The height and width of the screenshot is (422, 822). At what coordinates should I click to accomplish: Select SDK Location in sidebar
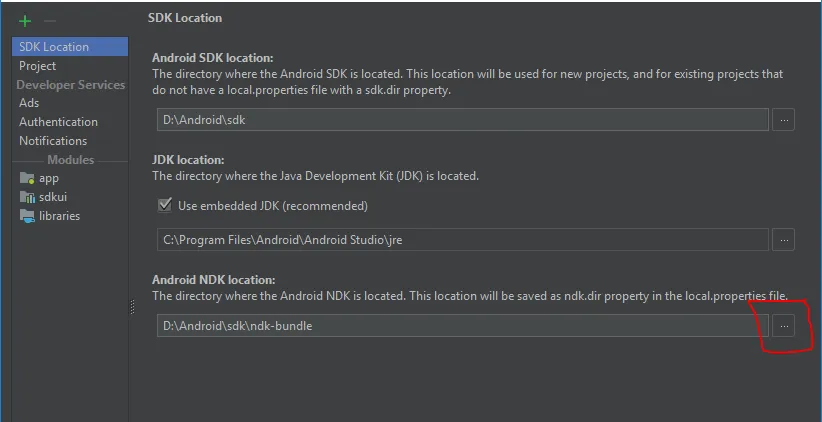click(54, 47)
